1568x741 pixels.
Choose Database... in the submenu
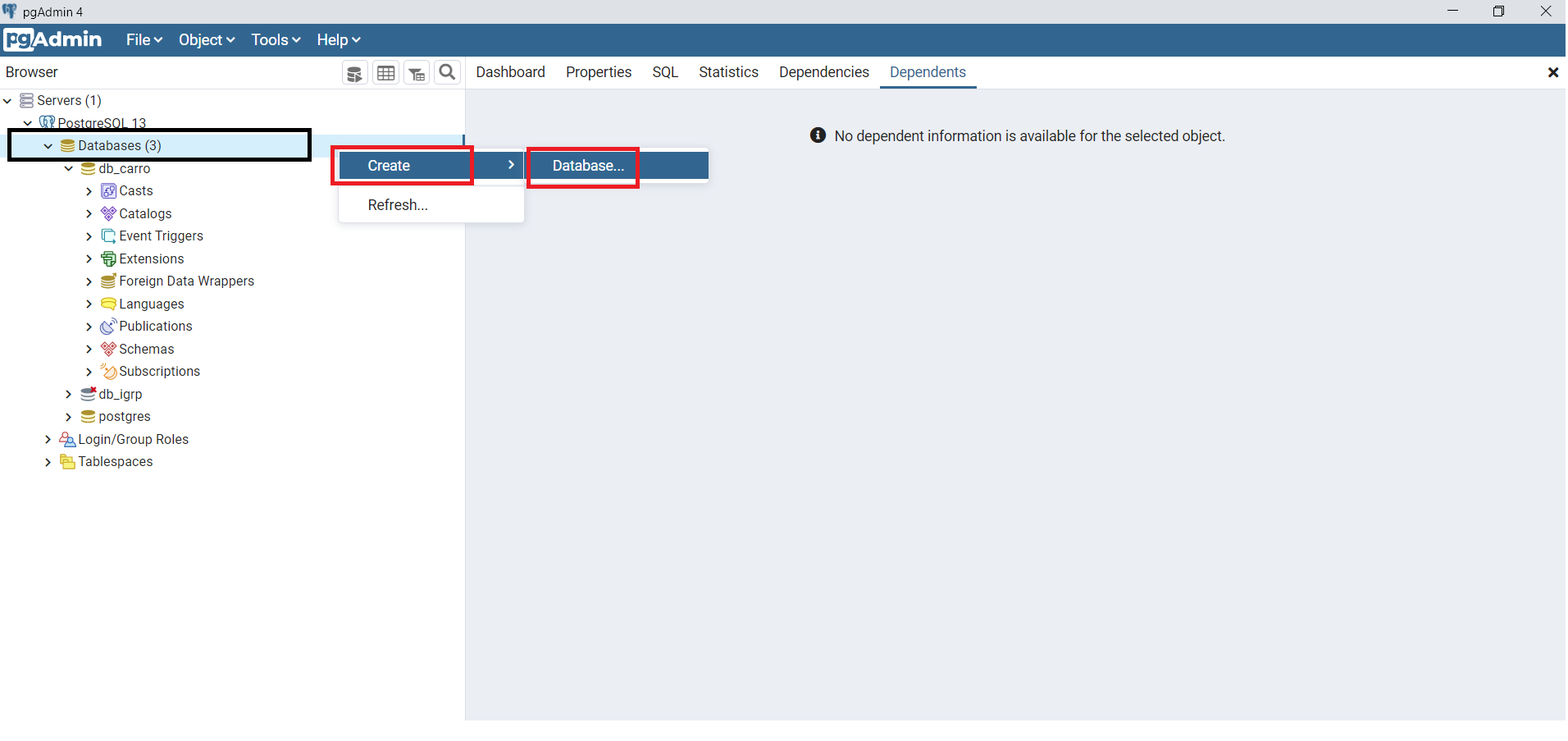click(x=618, y=166)
